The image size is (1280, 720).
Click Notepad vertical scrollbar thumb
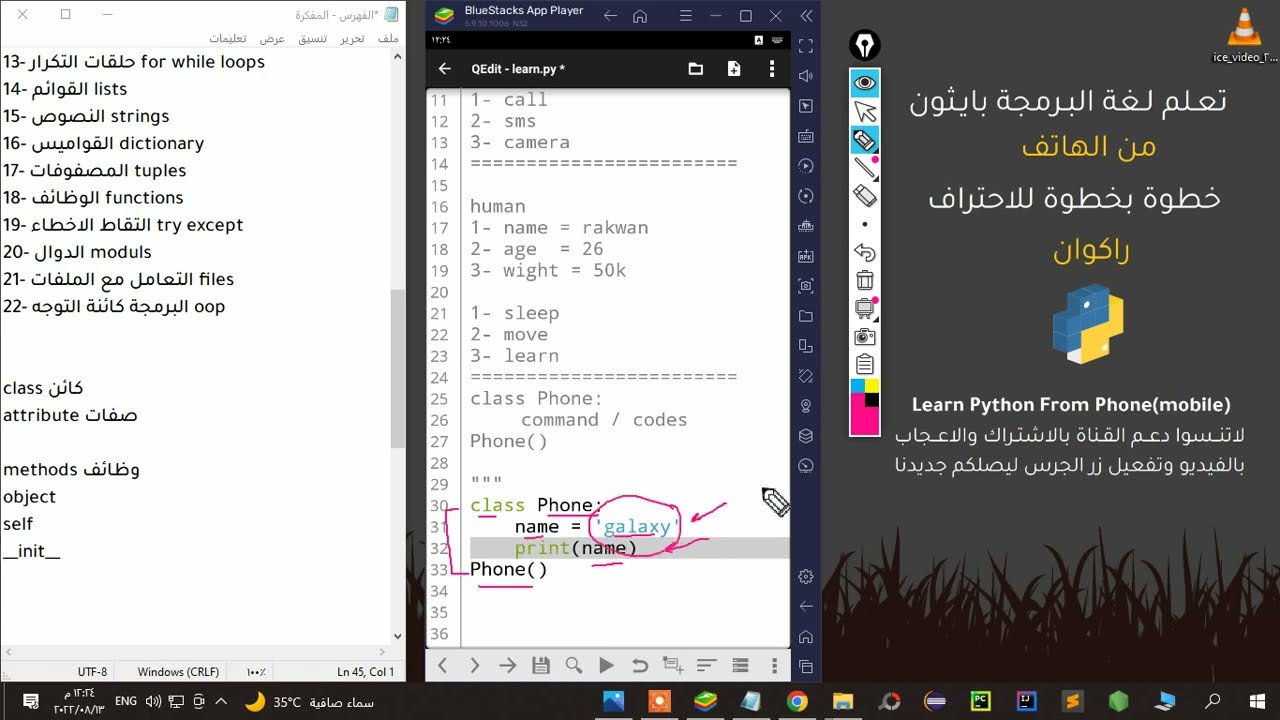398,370
